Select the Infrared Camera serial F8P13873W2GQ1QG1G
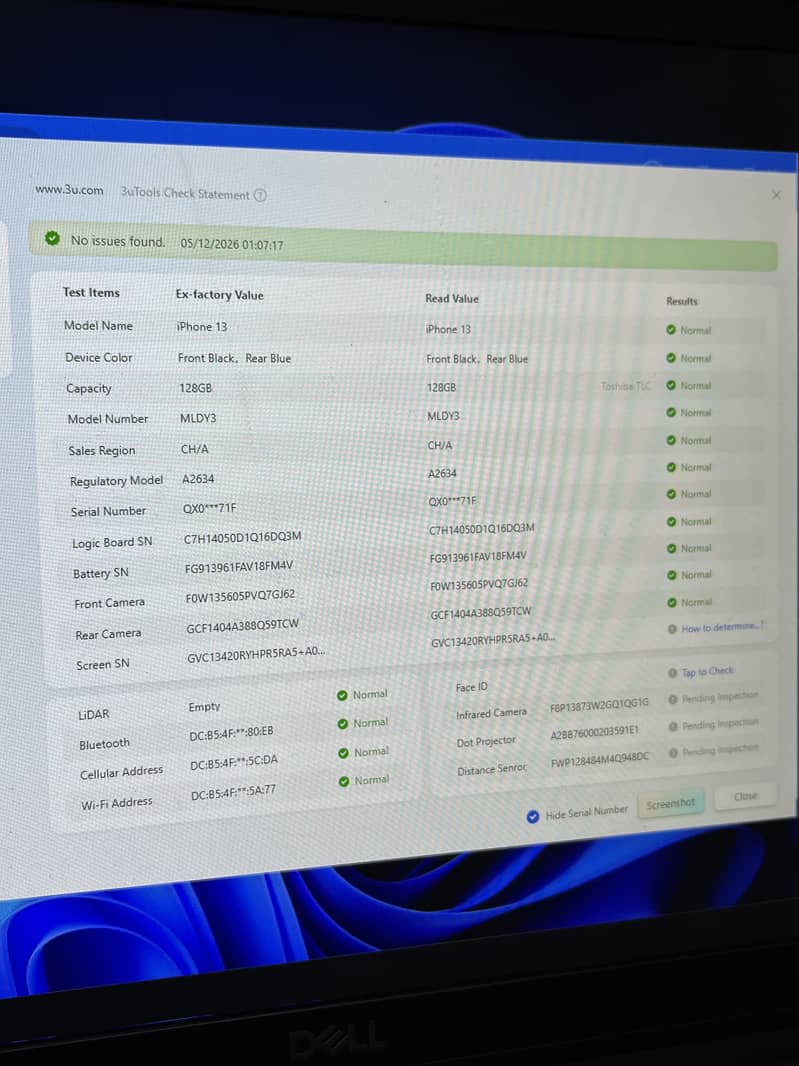The width and height of the screenshot is (799, 1066). [x=599, y=705]
